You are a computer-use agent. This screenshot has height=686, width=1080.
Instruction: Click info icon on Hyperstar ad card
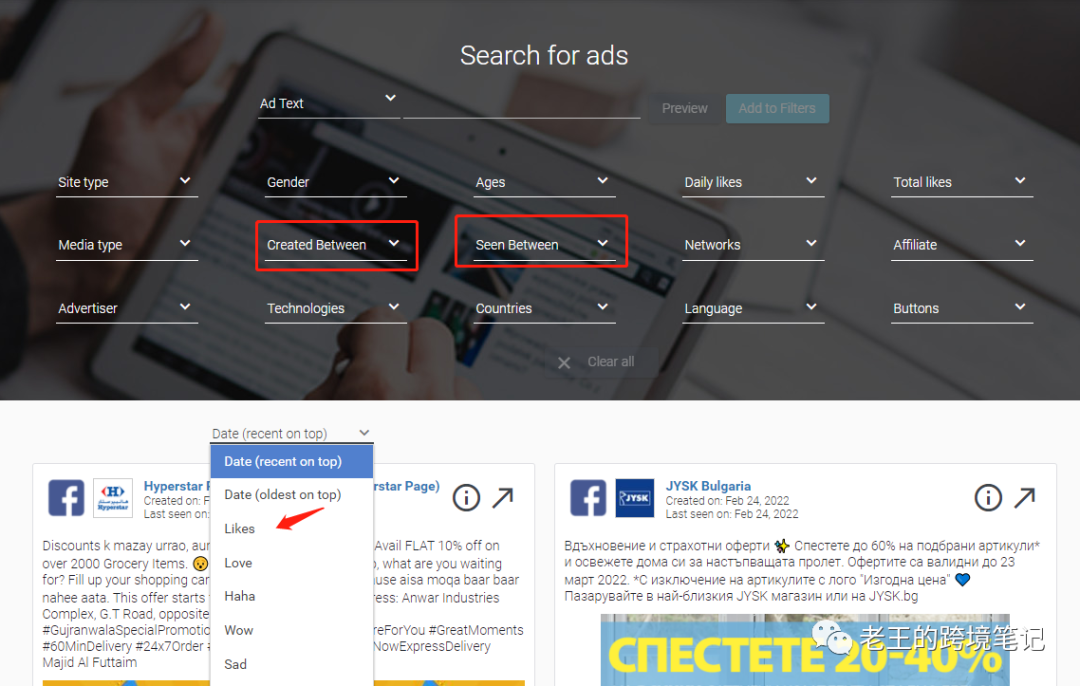(466, 497)
